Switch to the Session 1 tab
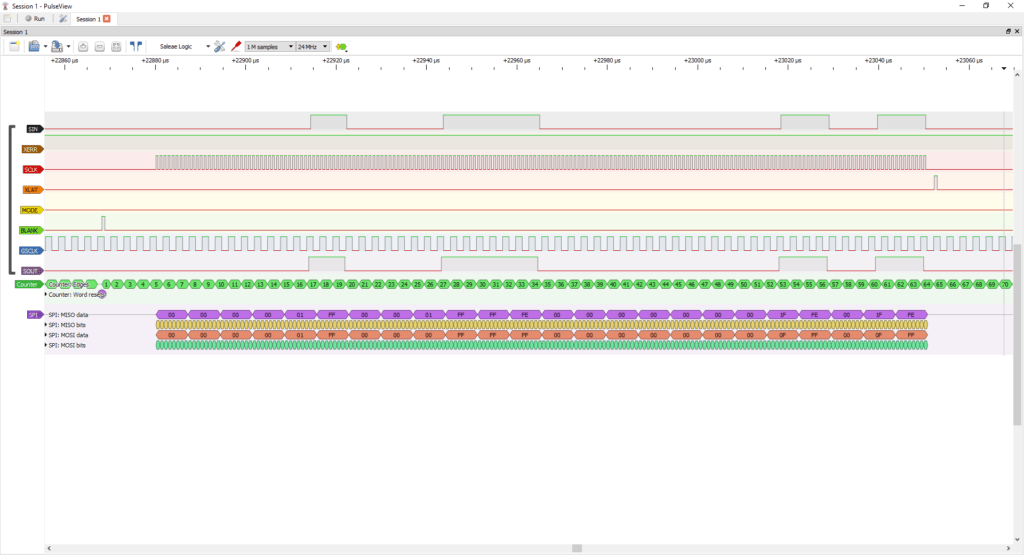This screenshot has width=1024, height=555. pyautogui.click(x=88, y=19)
